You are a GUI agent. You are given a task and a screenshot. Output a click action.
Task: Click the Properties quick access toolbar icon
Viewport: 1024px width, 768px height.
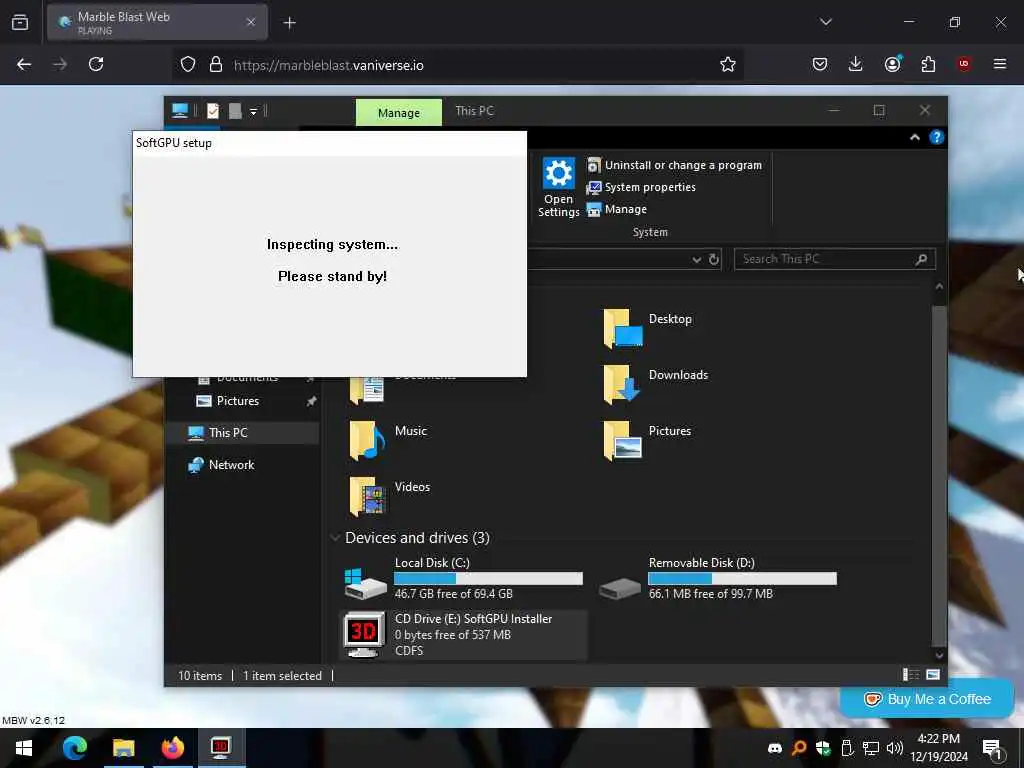click(213, 111)
